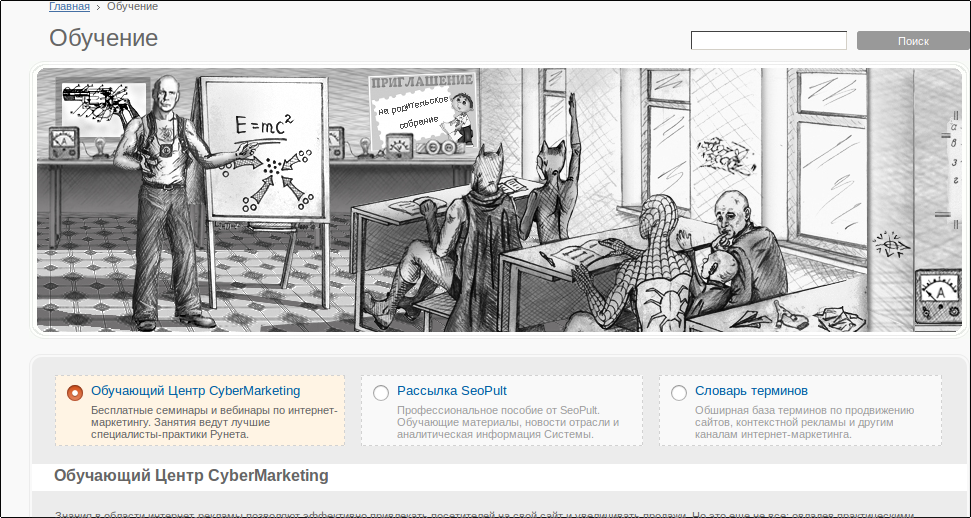Open the blue Обучающий Центр CyberMarketing card title

tap(196, 391)
